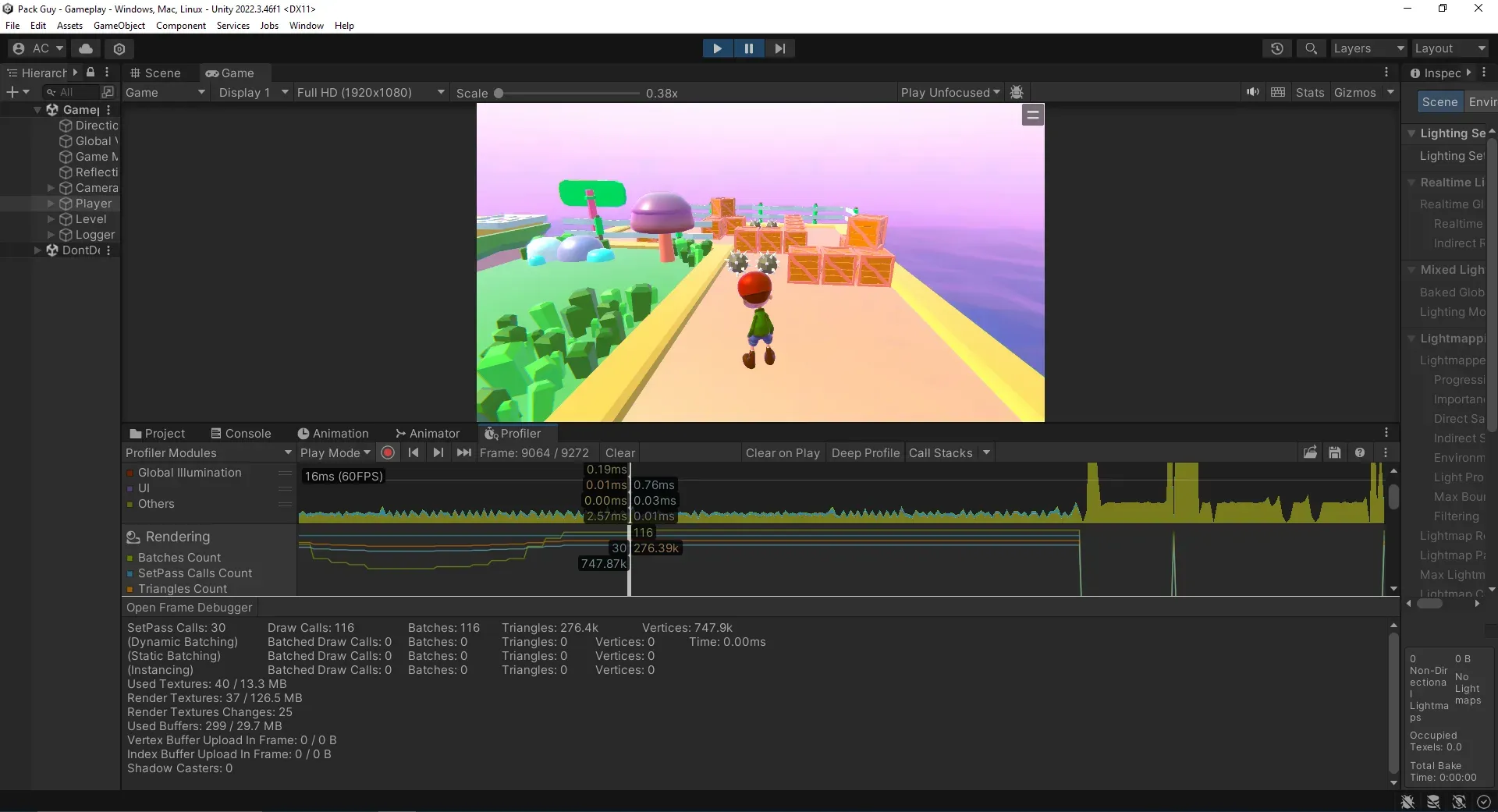Screen dimensions: 1498x812
Task: Click the Play button in the main toolbar
Action: [x=717, y=48]
